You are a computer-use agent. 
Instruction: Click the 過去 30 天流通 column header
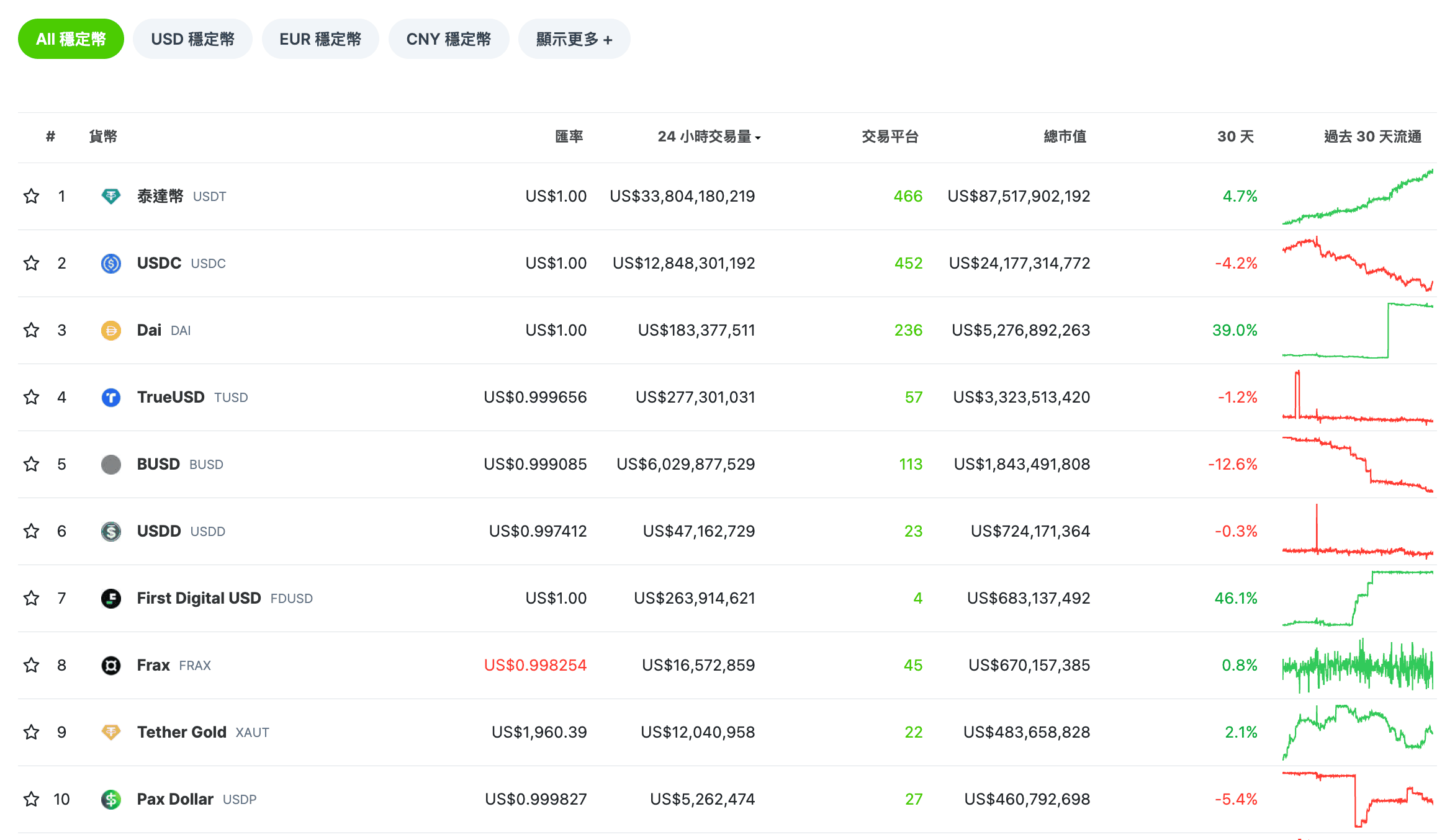point(1372,136)
